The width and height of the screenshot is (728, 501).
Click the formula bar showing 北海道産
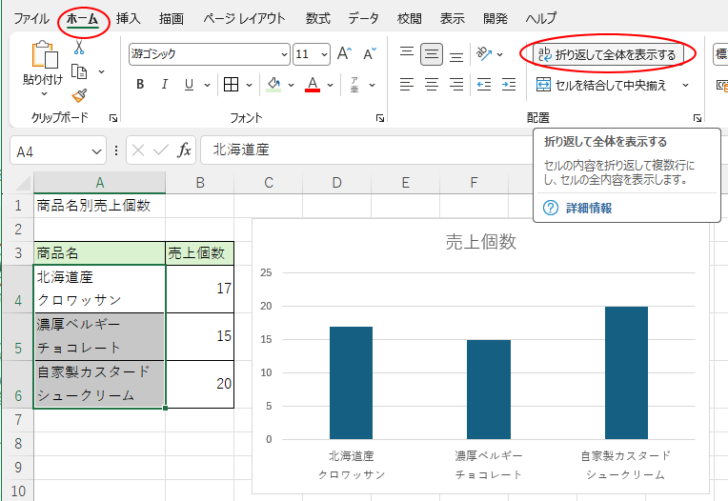367,150
